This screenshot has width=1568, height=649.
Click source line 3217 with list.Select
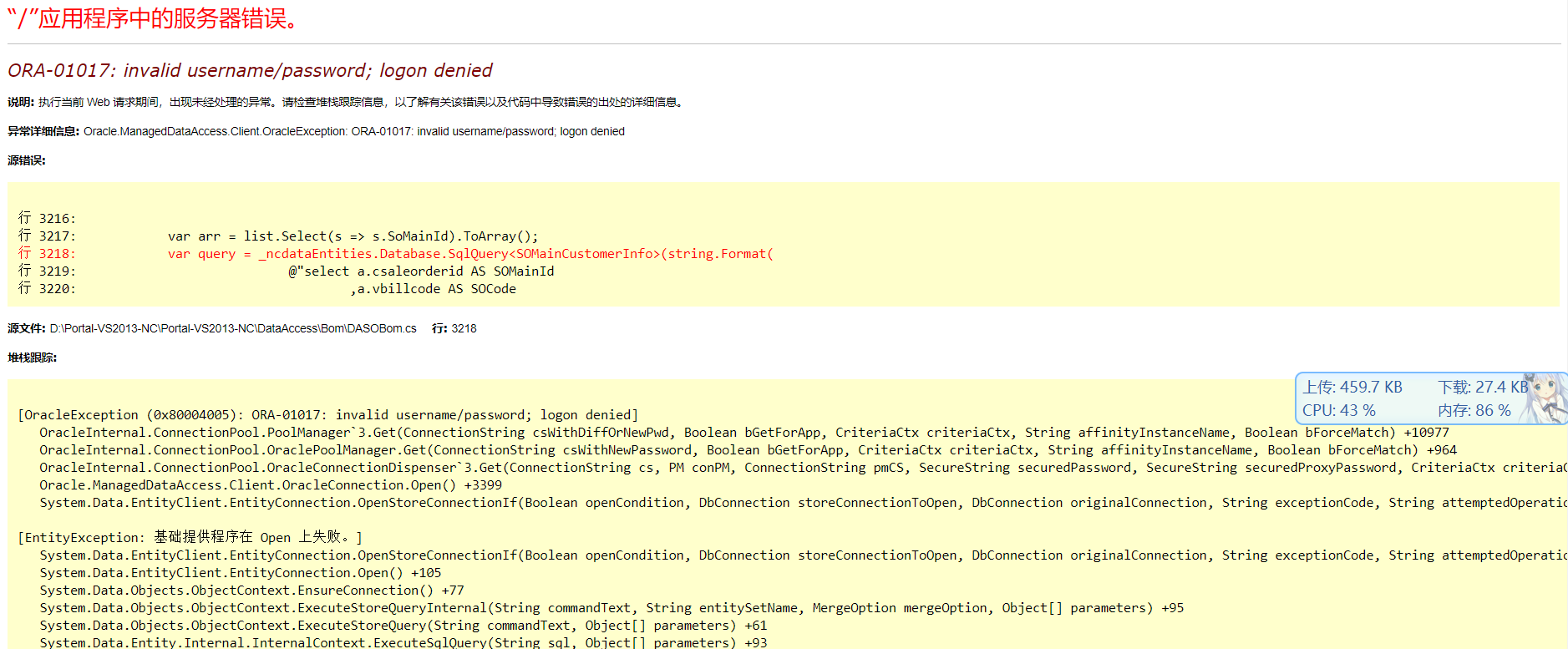coord(353,236)
